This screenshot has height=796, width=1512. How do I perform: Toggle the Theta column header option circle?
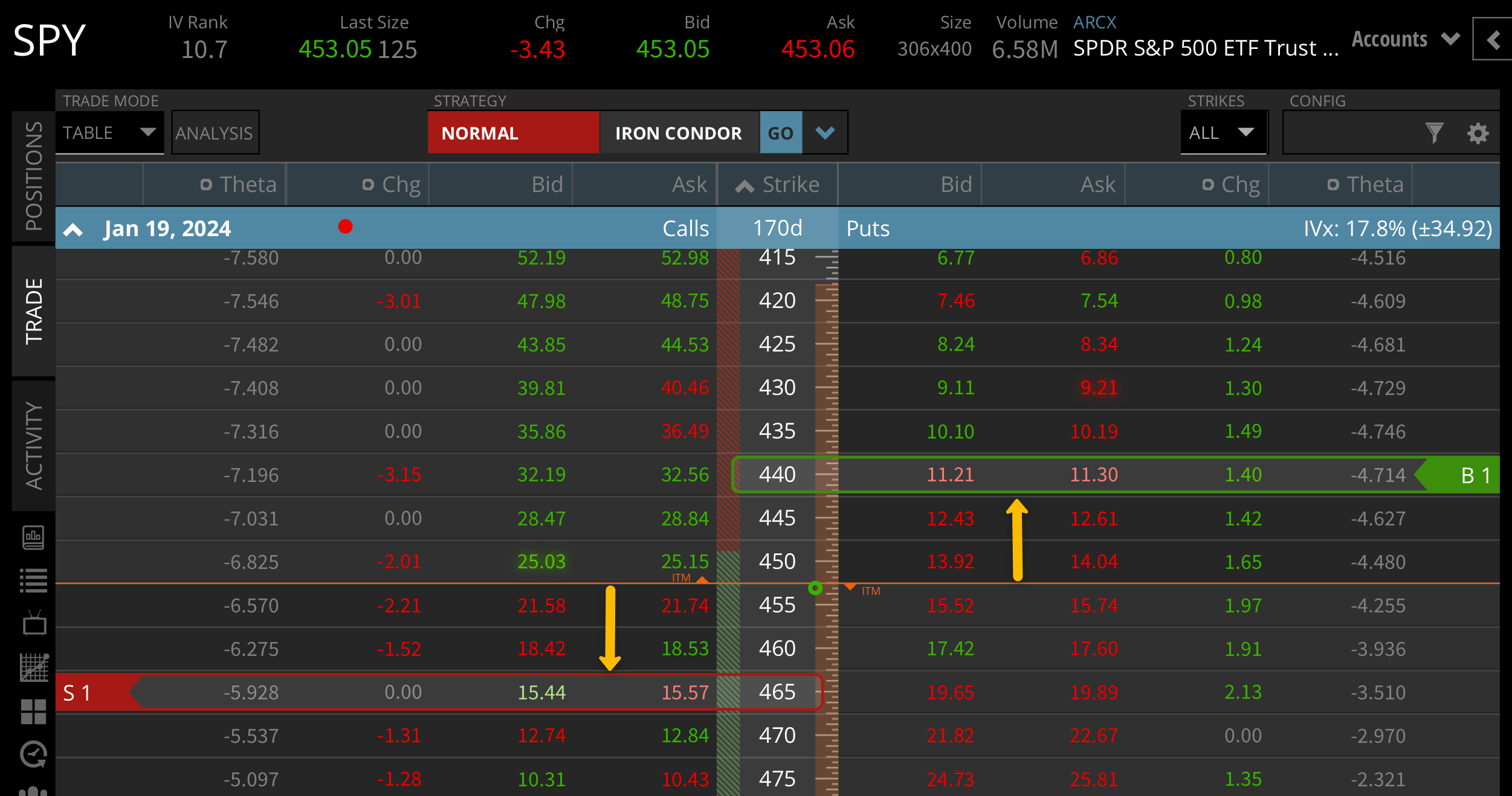tap(206, 184)
